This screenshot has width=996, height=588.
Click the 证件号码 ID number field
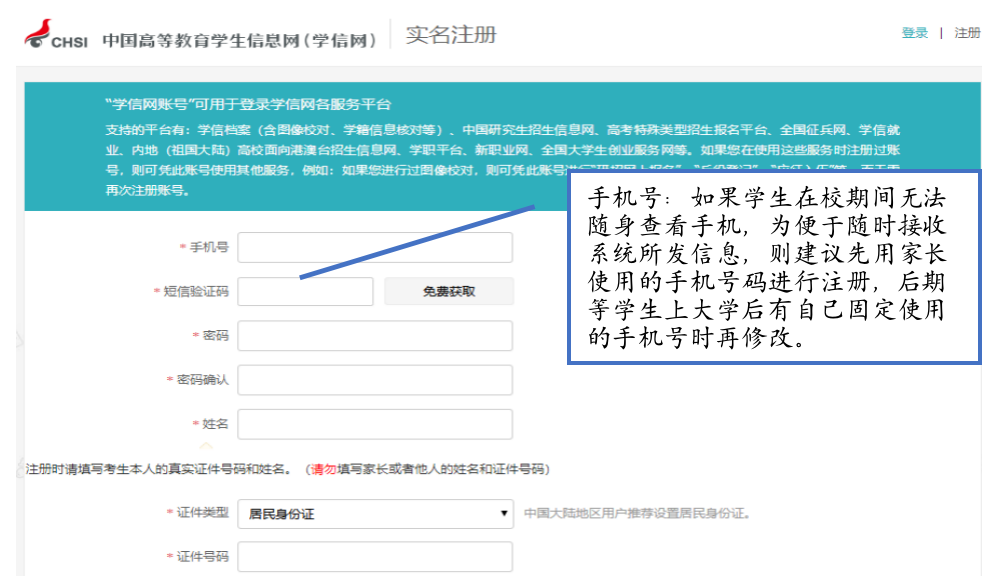pyautogui.click(x=375, y=556)
